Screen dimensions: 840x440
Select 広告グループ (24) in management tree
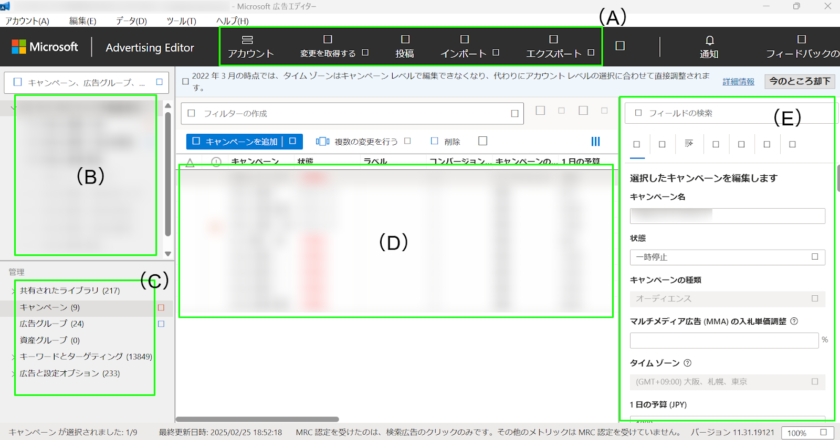pyautogui.click(x=51, y=323)
